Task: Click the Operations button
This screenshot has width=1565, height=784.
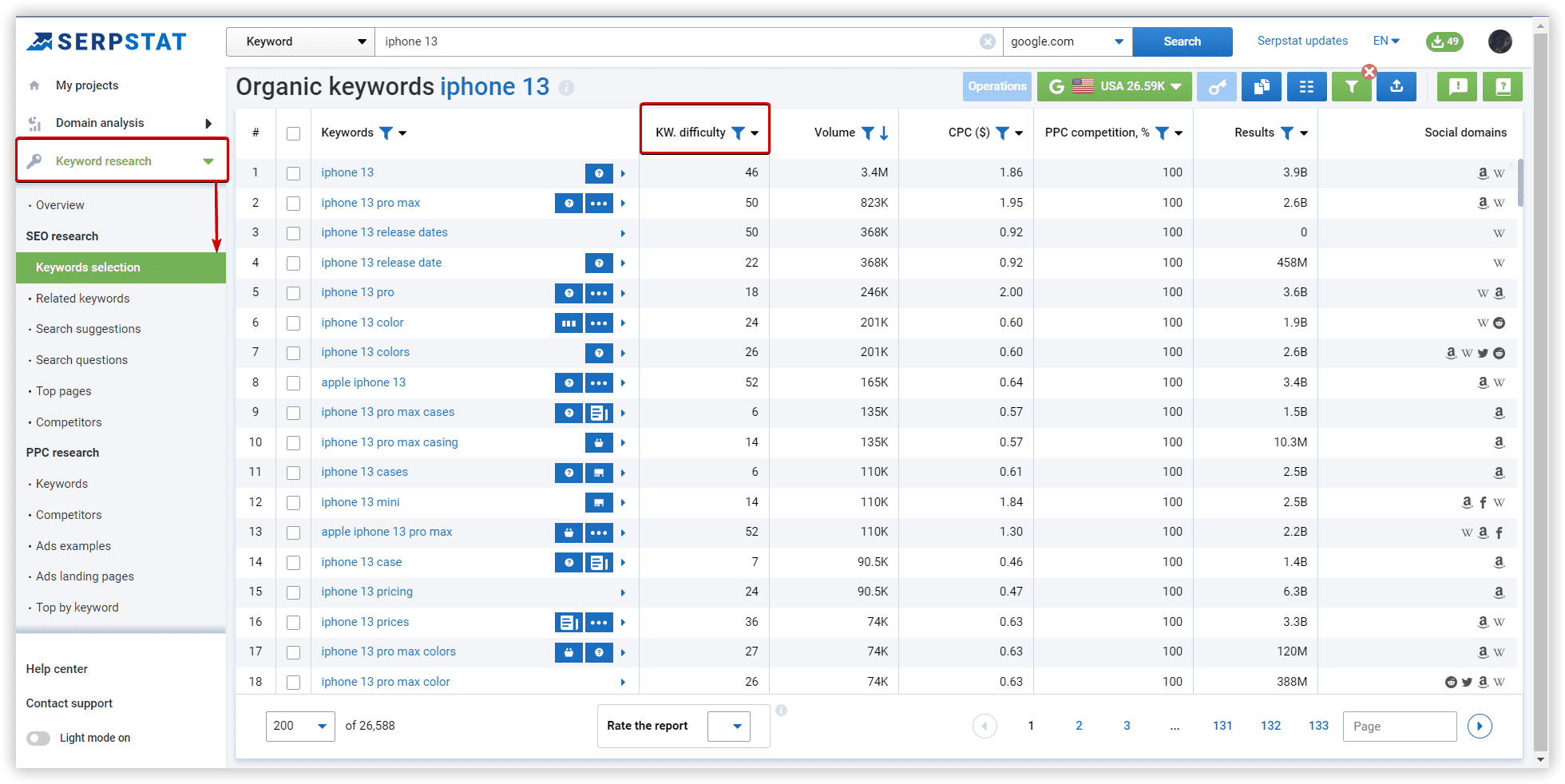Action: click(996, 86)
